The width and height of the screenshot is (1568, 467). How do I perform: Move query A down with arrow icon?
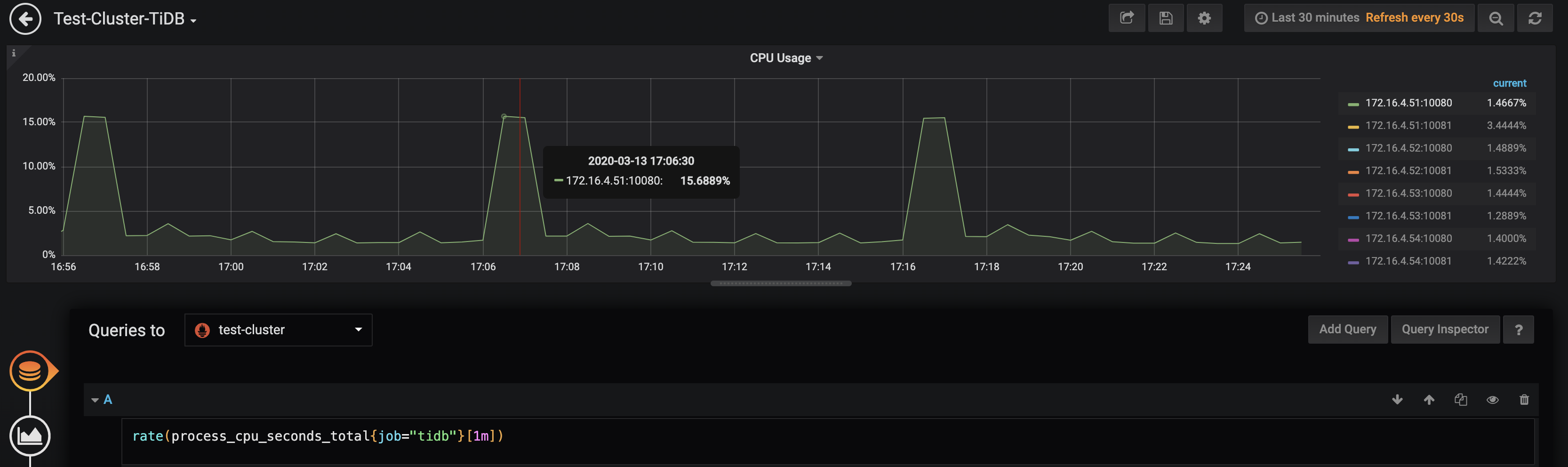[1397, 399]
